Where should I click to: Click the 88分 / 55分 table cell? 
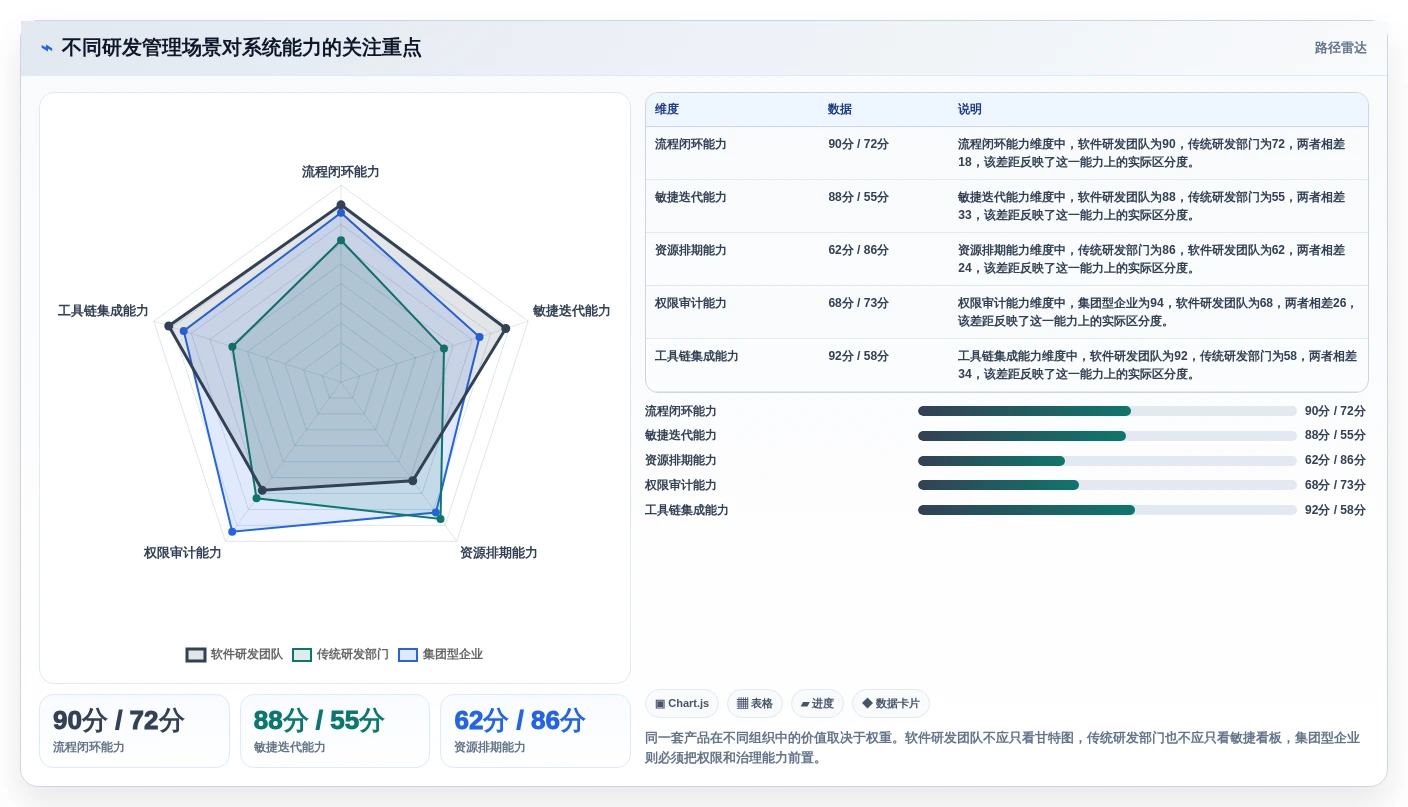pyautogui.click(x=858, y=197)
